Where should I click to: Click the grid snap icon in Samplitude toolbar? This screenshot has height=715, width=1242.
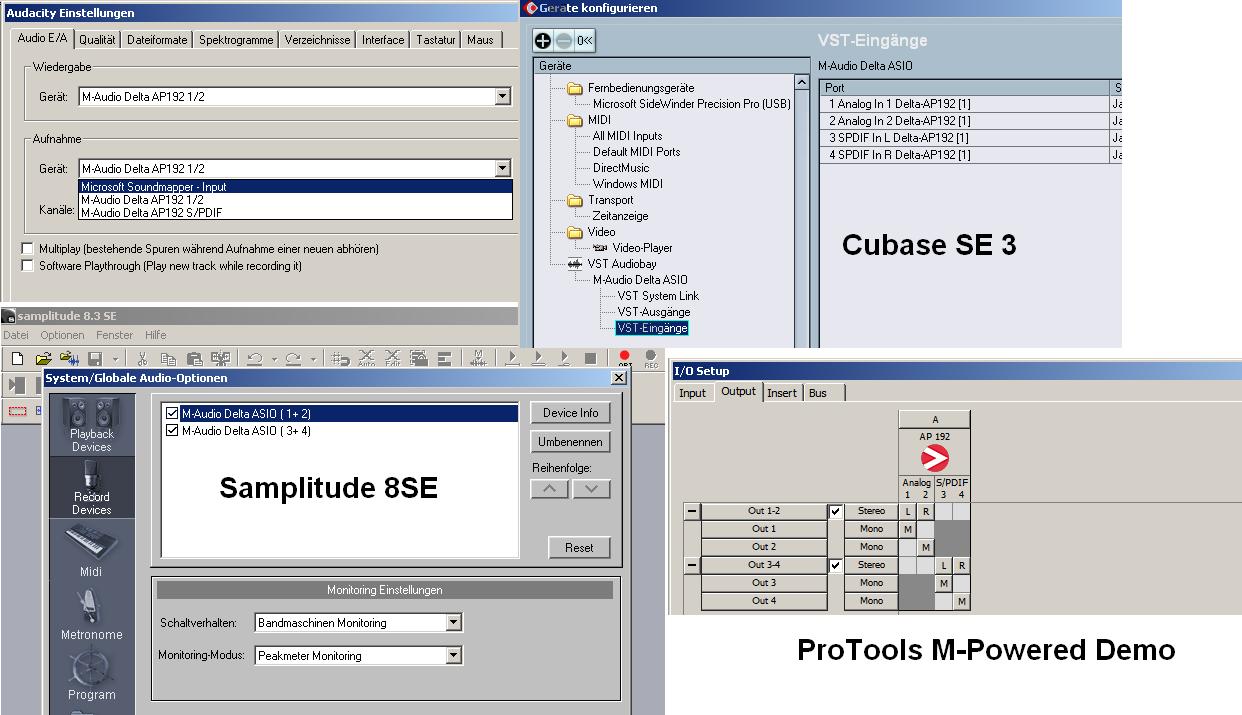tap(339, 359)
